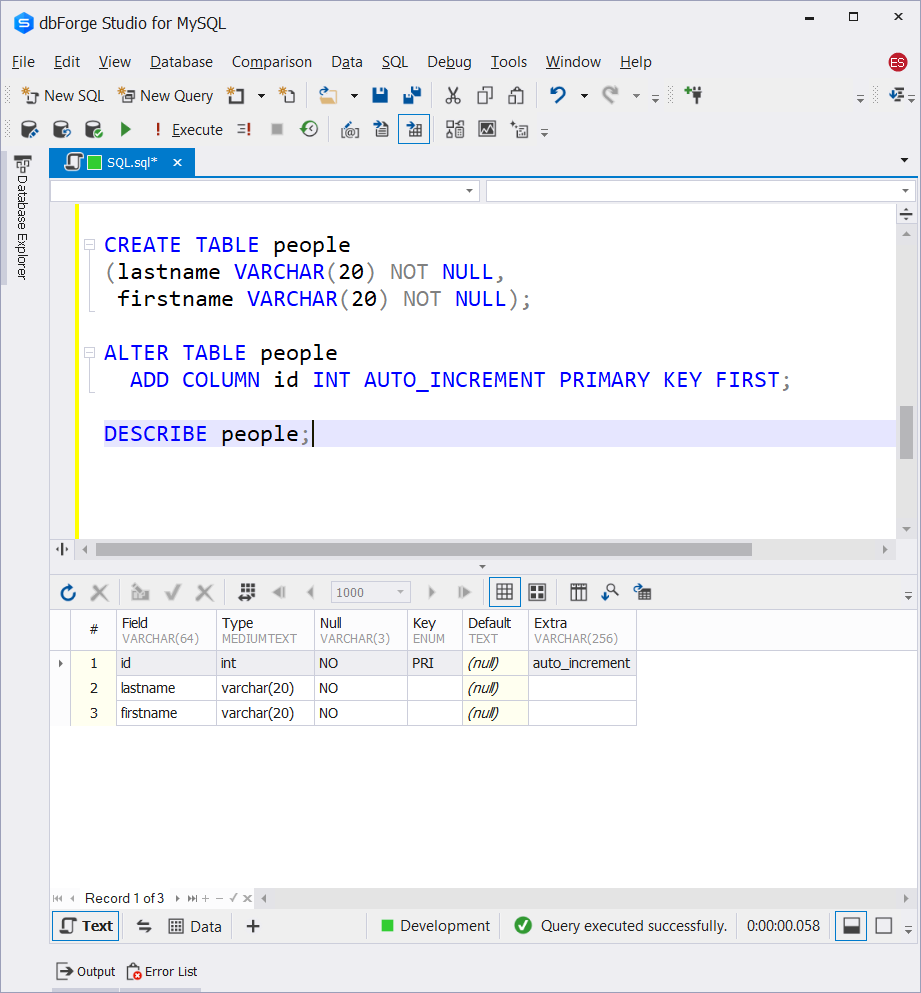Refresh the result grid data
The height and width of the screenshot is (993, 921).
(x=67, y=592)
